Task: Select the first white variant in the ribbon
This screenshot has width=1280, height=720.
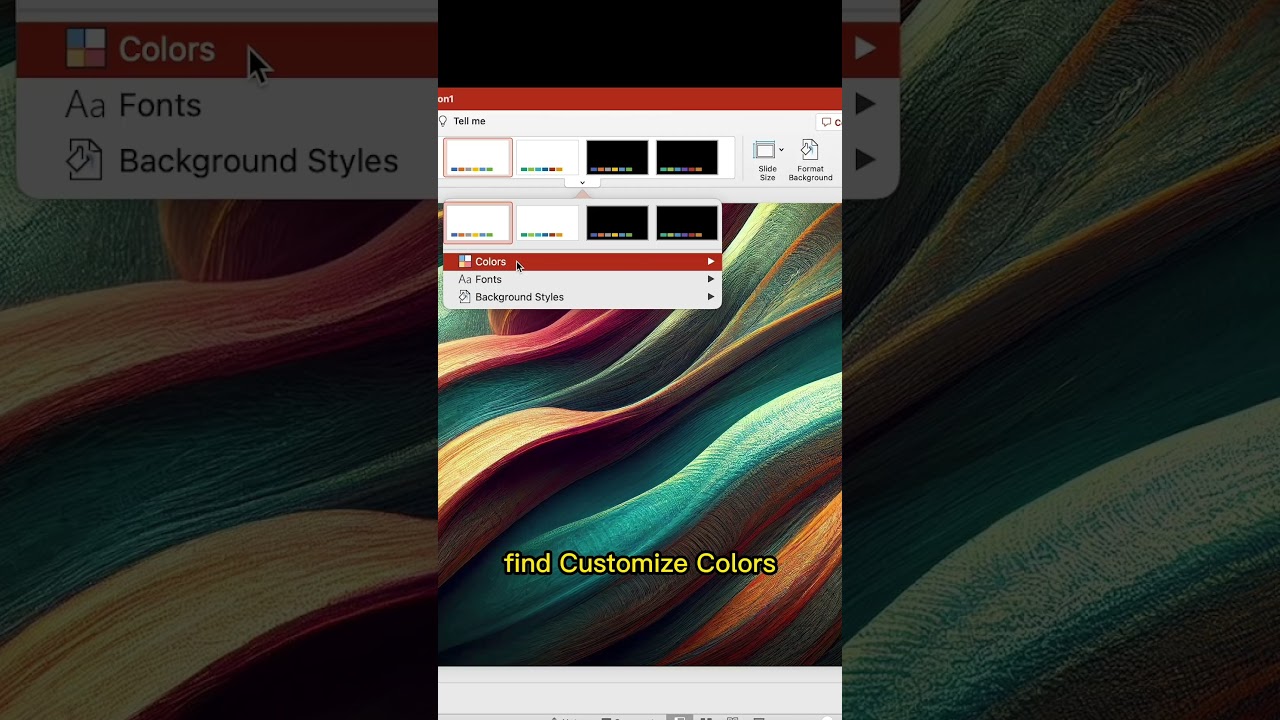Action: click(x=478, y=158)
